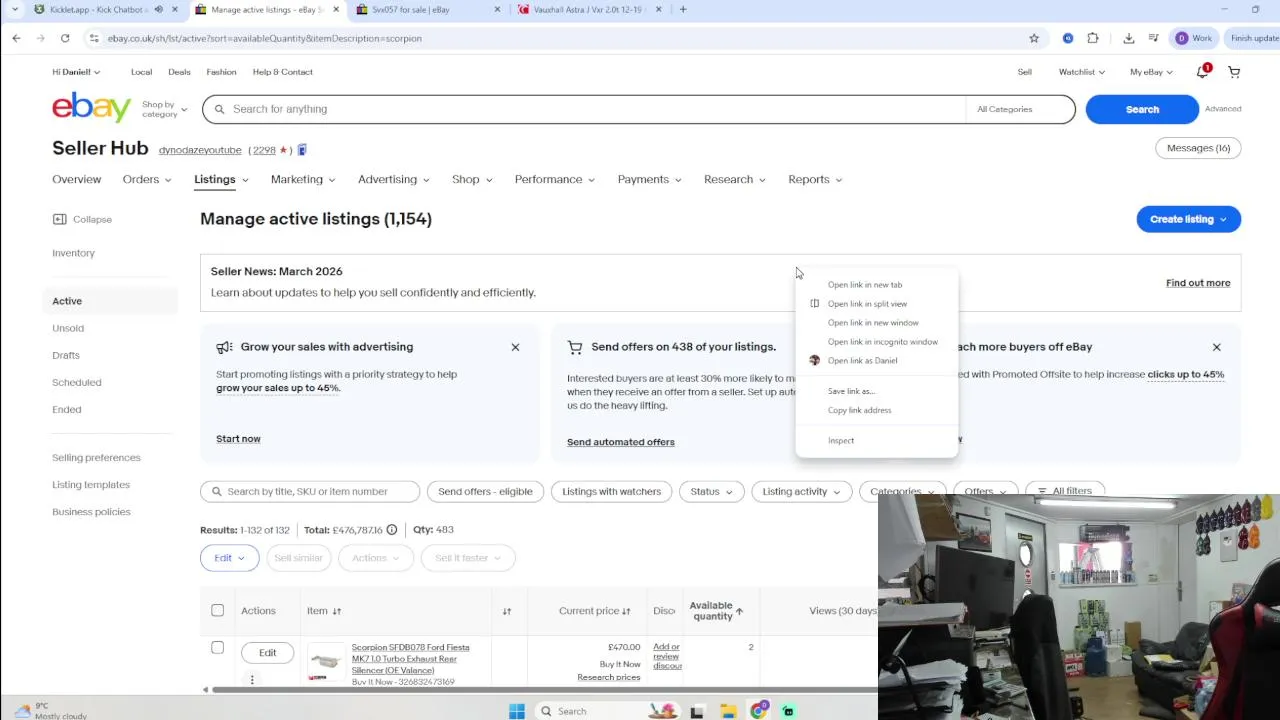Sort by Current price column arrows

pyautogui.click(x=626, y=611)
